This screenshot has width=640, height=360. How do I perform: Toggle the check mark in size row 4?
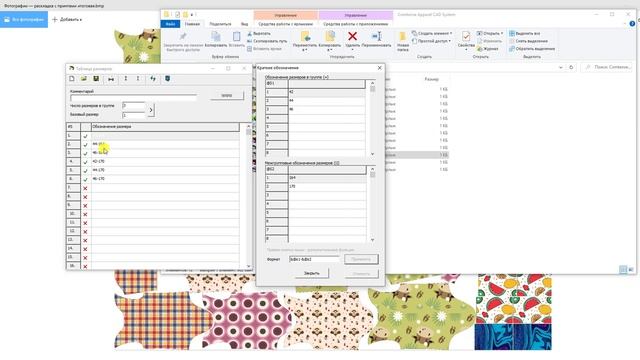click(x=85, y=162)
